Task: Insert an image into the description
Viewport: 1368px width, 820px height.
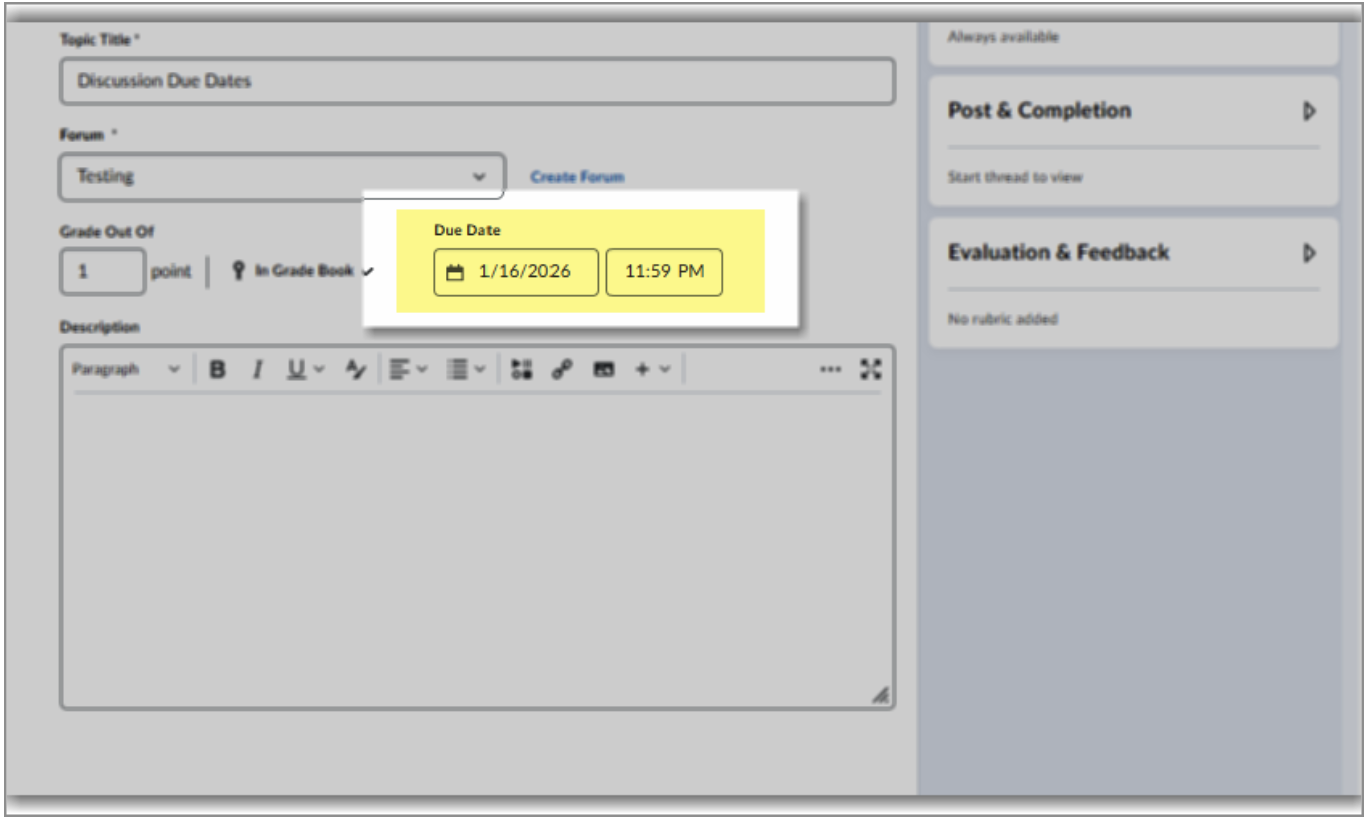Action: coord(604,369)
